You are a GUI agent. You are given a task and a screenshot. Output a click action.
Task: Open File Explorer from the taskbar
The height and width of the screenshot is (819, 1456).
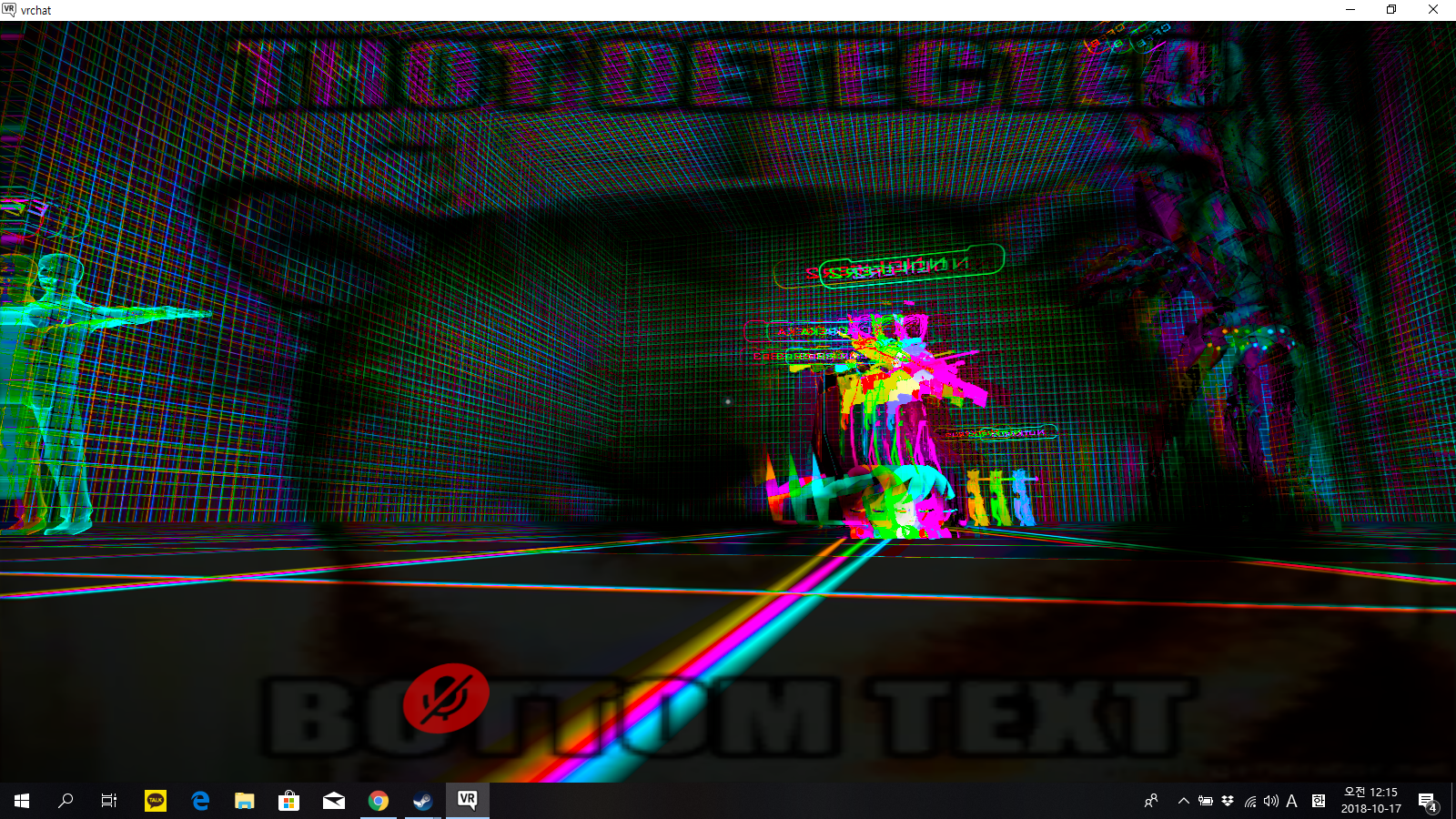tap(245, 801)
